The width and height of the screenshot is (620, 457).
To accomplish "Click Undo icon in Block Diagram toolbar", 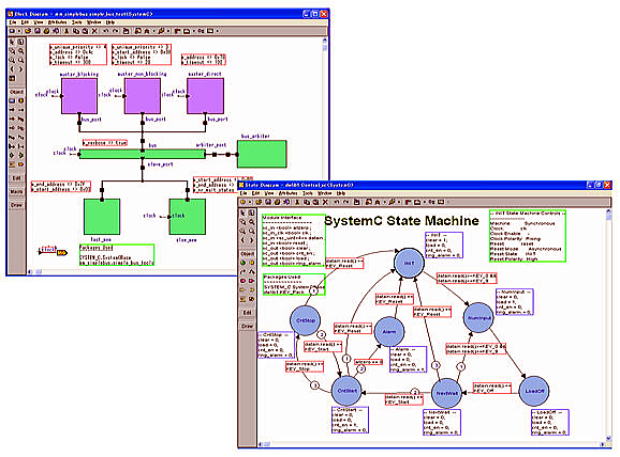I will click(x=106, y=31).
